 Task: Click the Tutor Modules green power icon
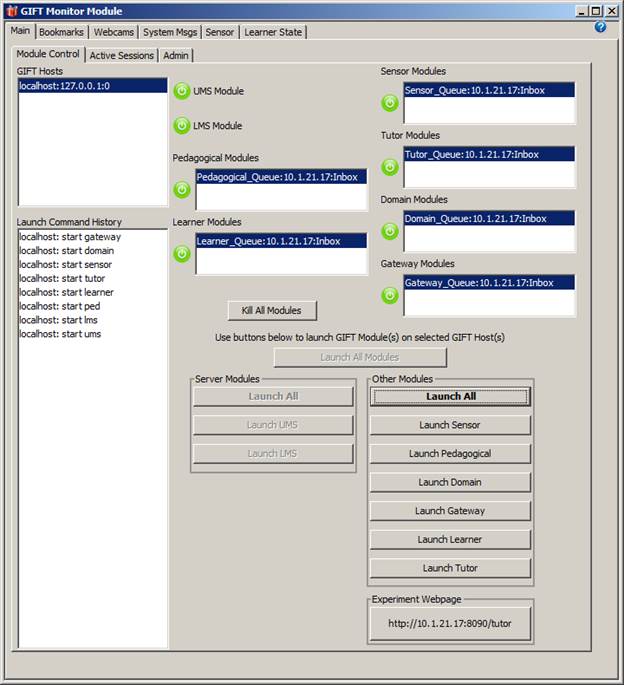390,167
